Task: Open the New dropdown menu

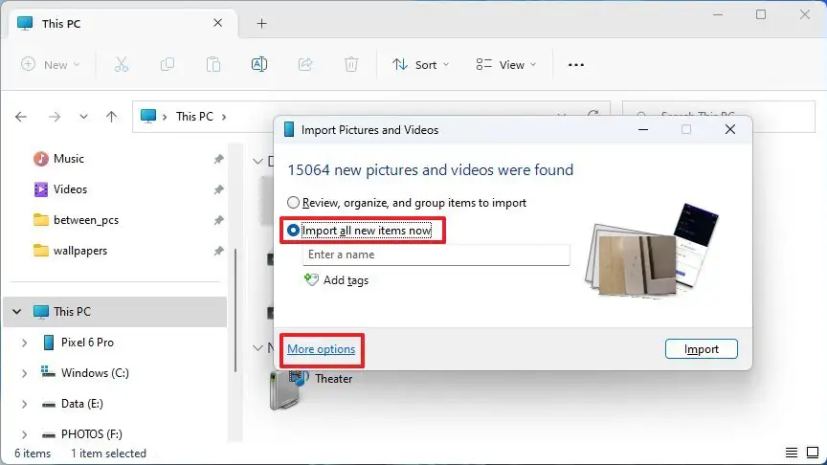Action: point(50,64)
